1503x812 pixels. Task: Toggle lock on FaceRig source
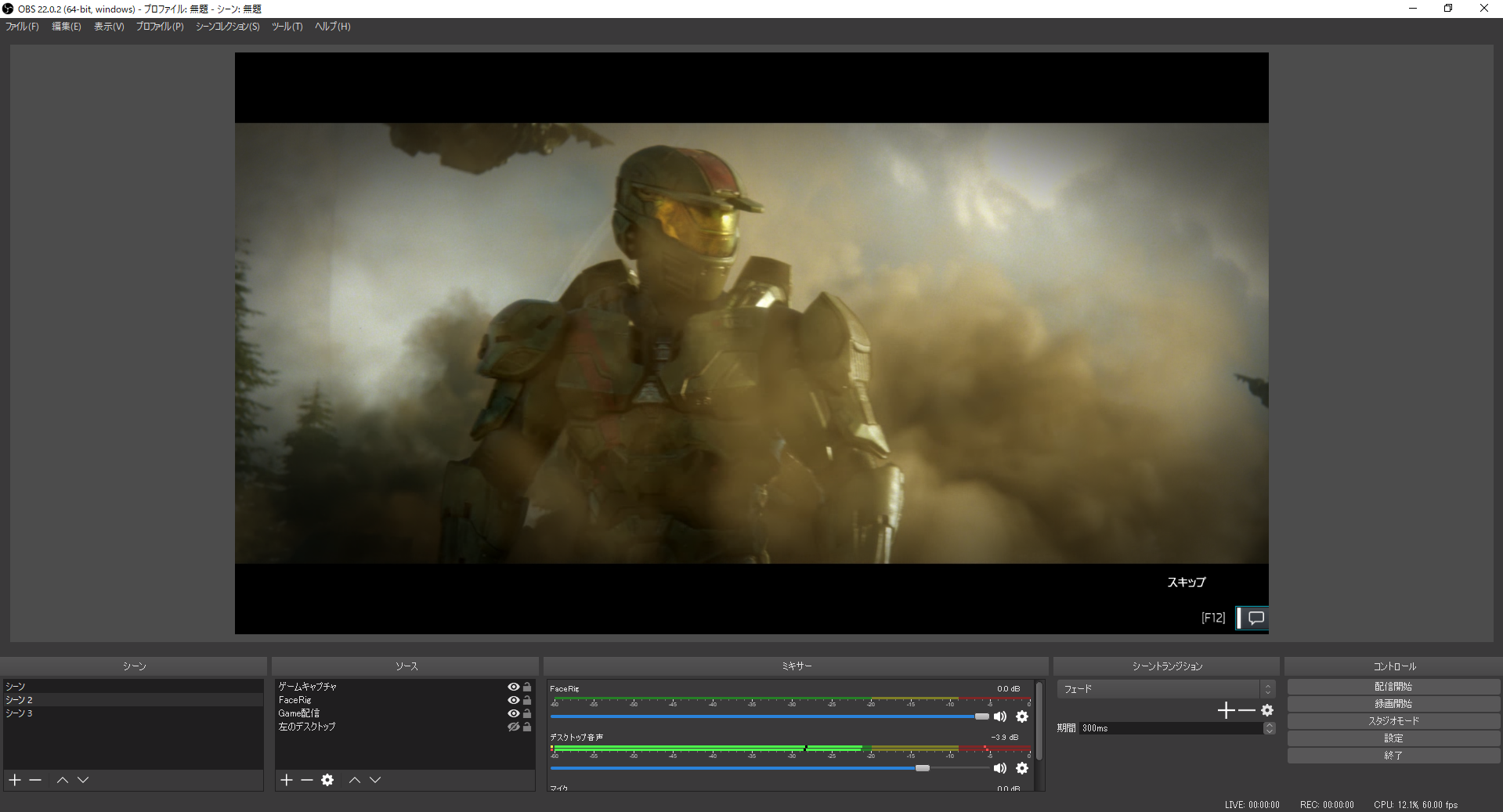click(x=527, y=700)
